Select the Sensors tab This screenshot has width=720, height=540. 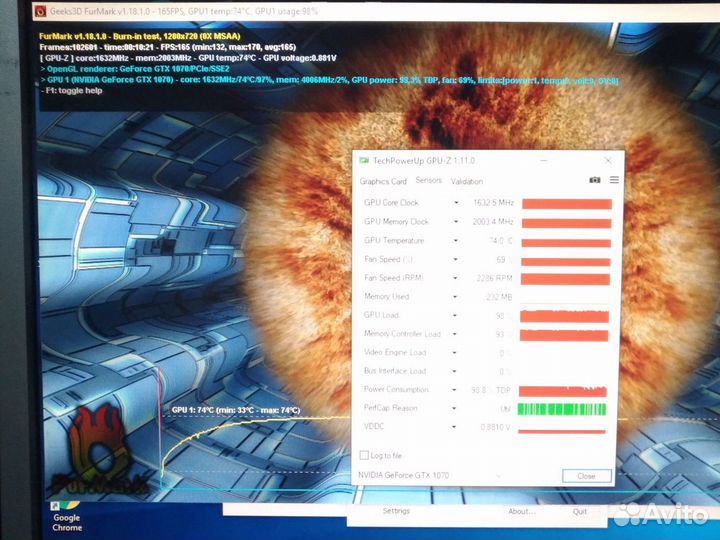(x=428, y=181)
